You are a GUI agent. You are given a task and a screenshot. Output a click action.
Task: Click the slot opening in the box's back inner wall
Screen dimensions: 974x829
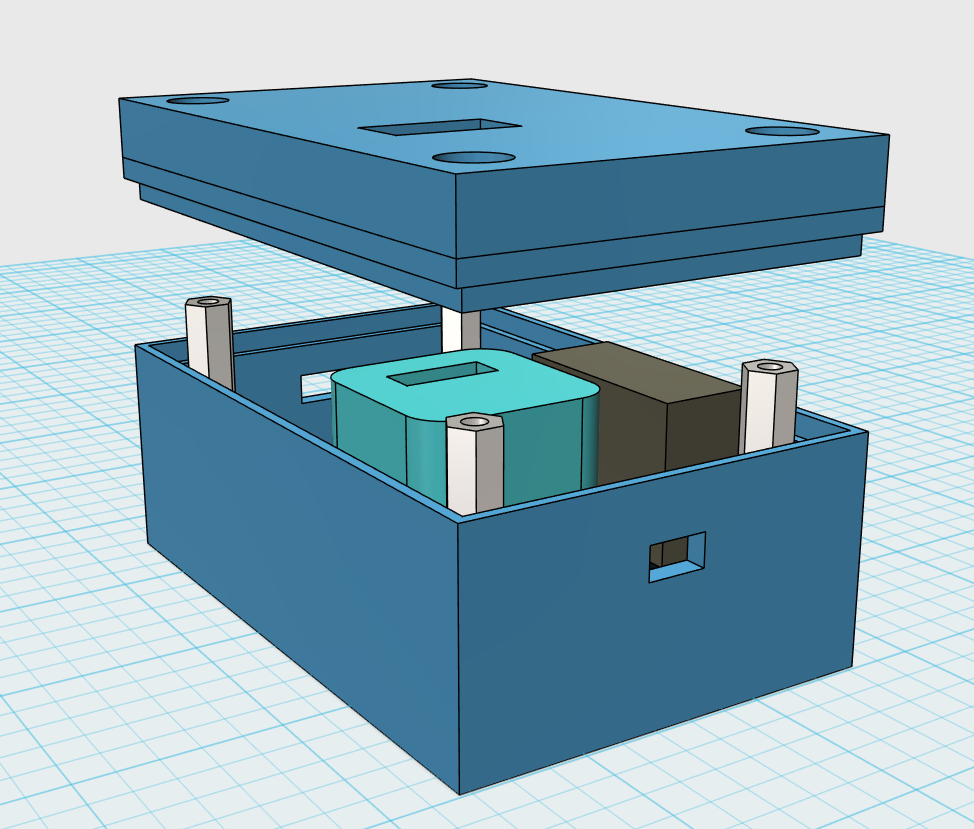[x=316, y=386]
